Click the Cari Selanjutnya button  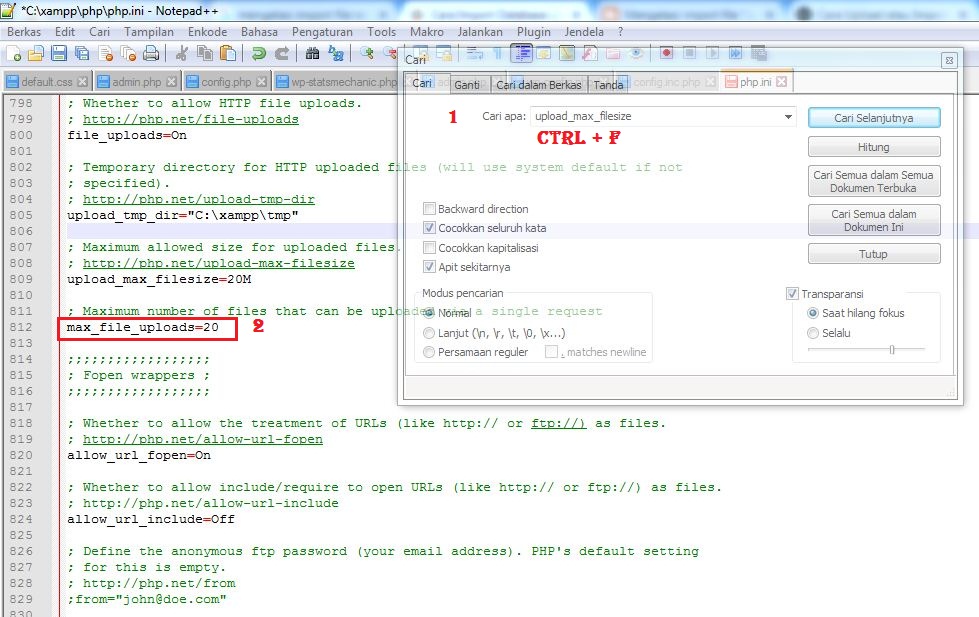pos(874,118)
